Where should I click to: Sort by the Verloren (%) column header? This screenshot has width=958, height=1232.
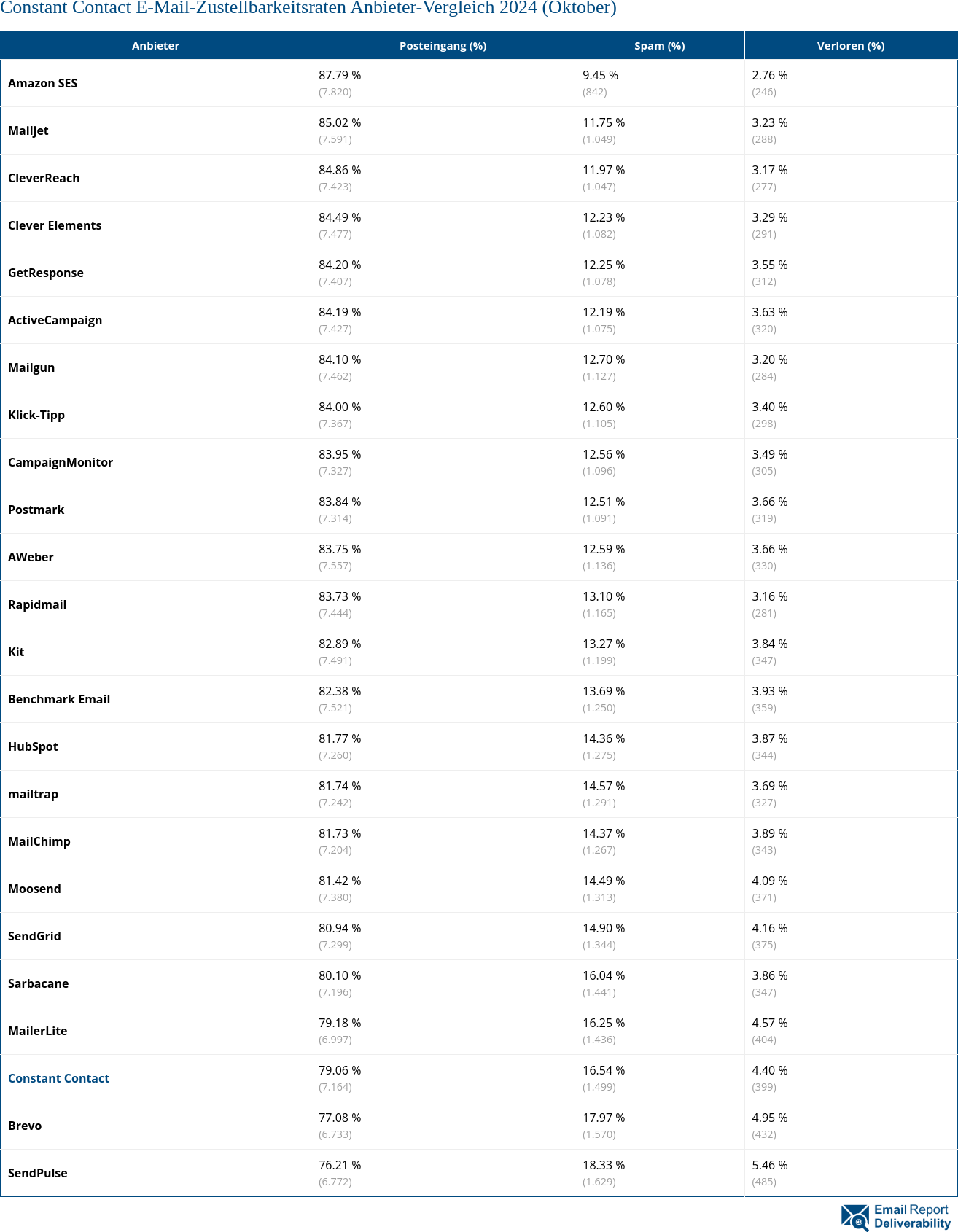click(x=851, y=45)
